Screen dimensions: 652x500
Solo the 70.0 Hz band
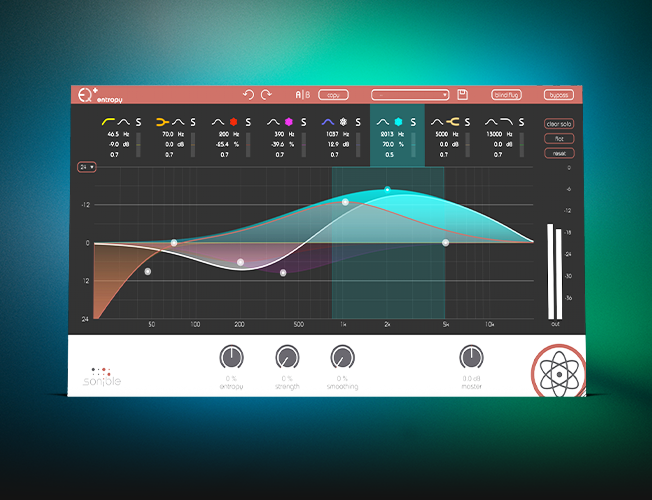193,122
